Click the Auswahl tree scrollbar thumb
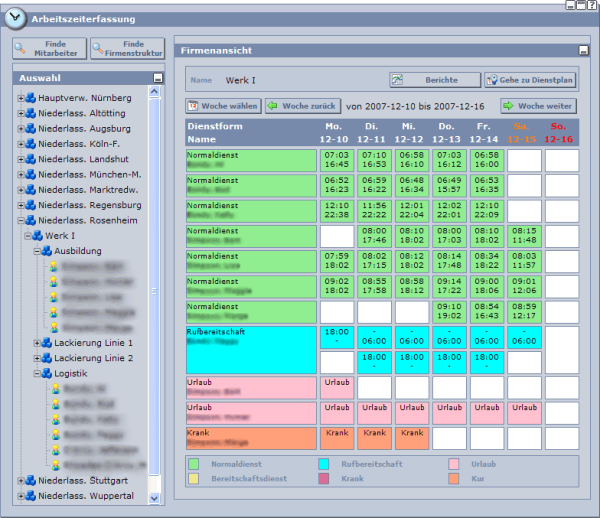 tap(154, 286)
